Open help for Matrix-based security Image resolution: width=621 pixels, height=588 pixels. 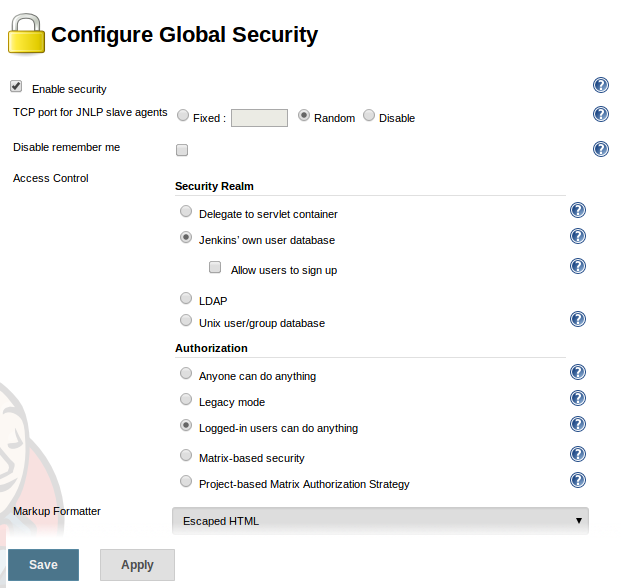click(577, 454)
